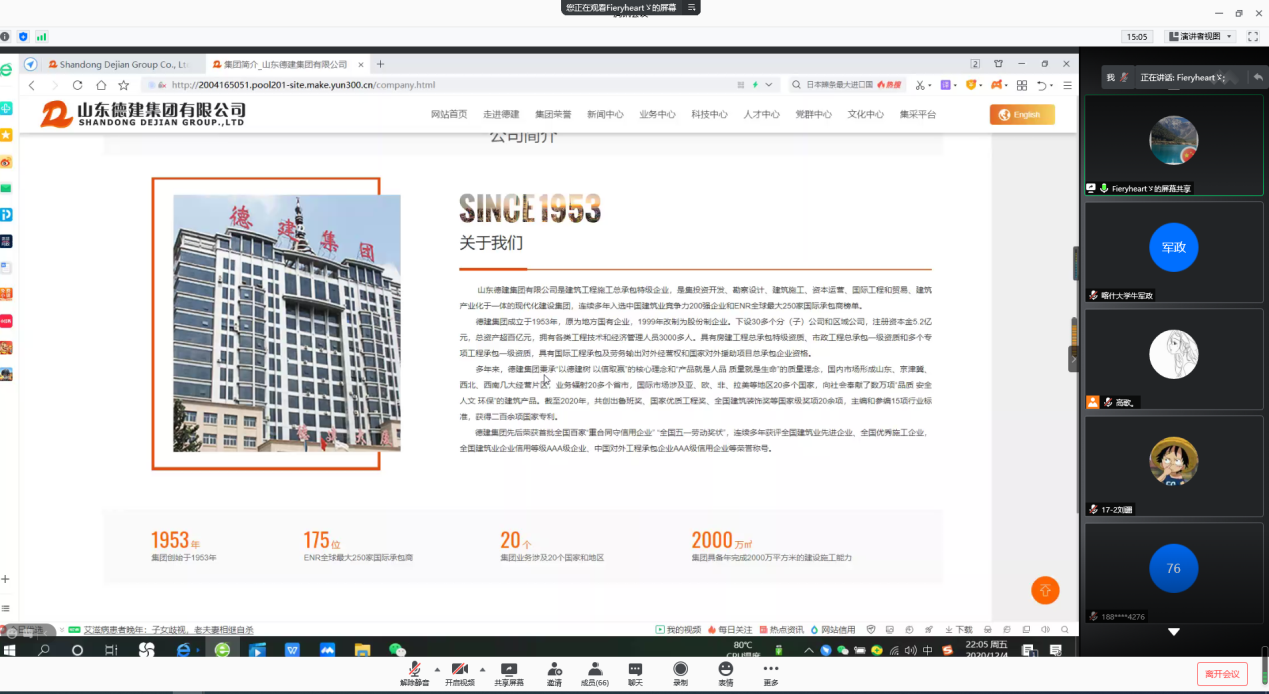The image size is (1269, 694).
Task: Open the 更多 more options menu
Action: tap(770, 673)
